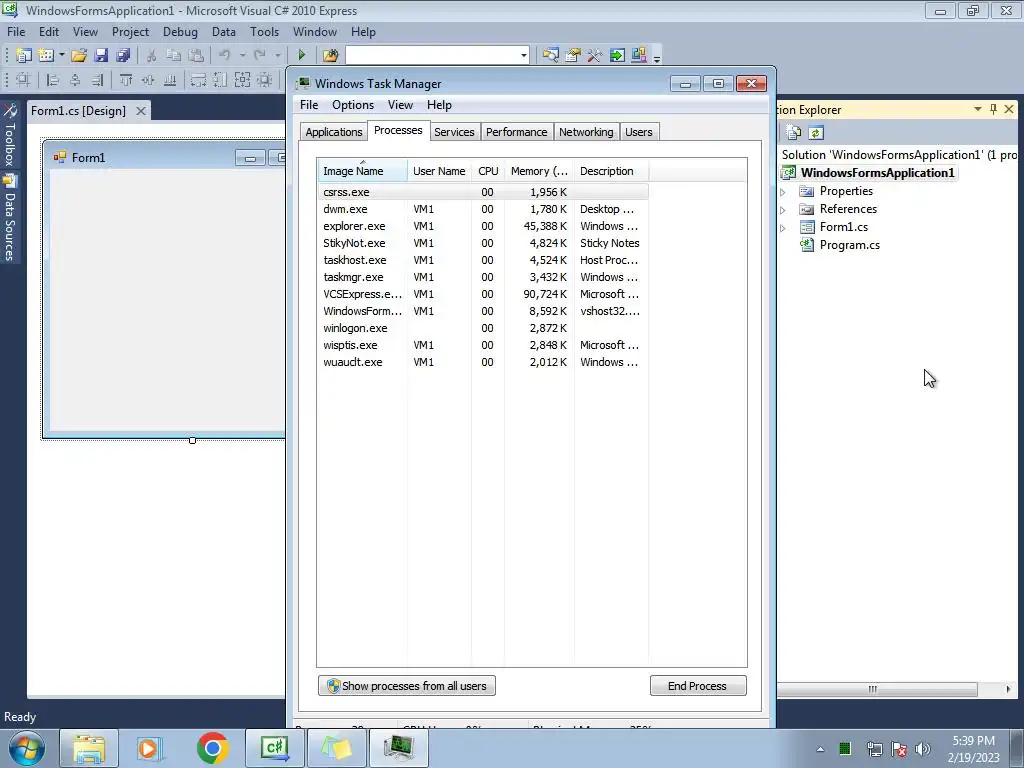Open the Tools menu in Visual C#

pyautogui.click(x=264, y=31)
